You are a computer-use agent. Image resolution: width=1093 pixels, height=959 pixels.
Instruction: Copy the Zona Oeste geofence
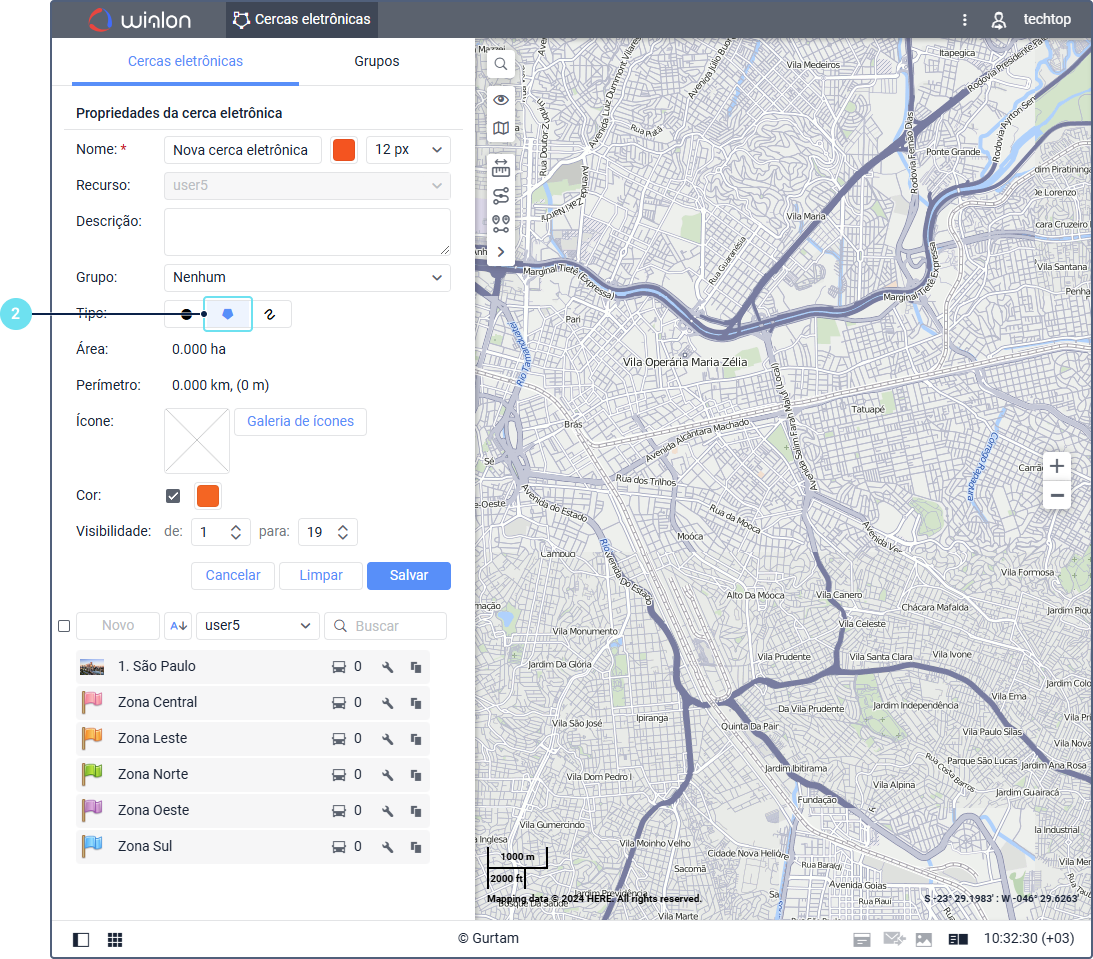coord(416,811)
